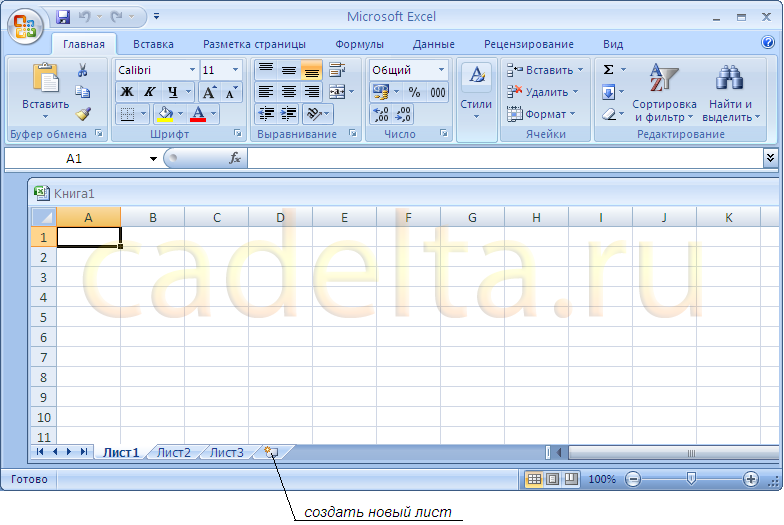Click the zoom slider handle
Image resolution: width=784 pixels, height=525 pixels.
691,479
